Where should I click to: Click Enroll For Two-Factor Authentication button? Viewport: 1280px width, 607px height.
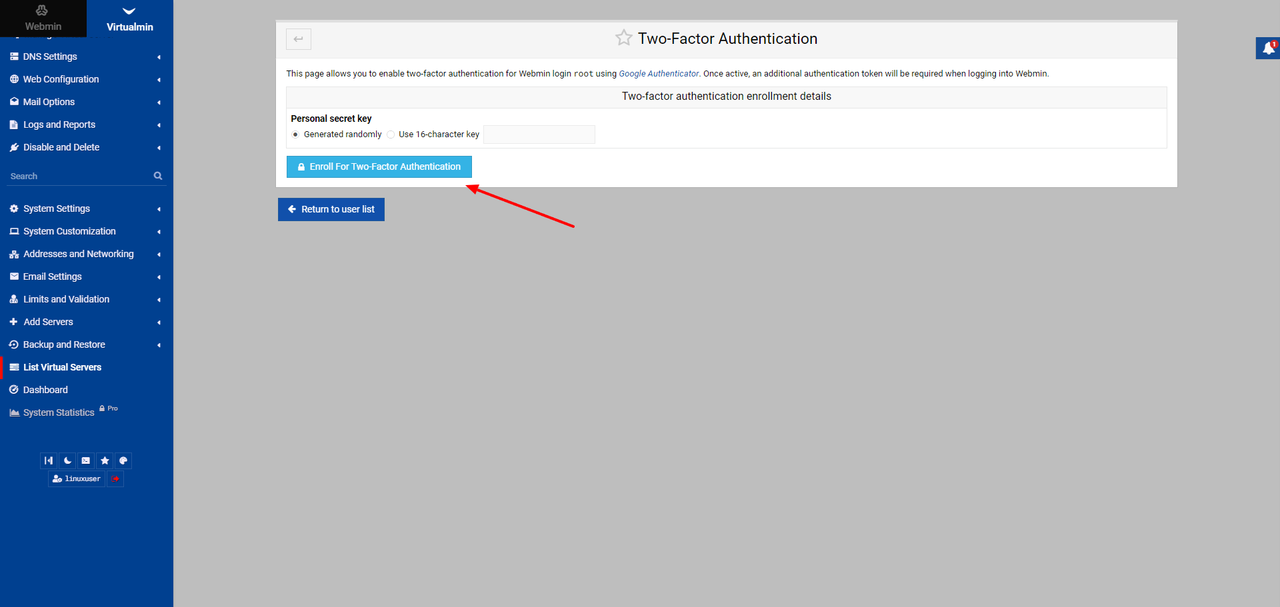[379, 167]
